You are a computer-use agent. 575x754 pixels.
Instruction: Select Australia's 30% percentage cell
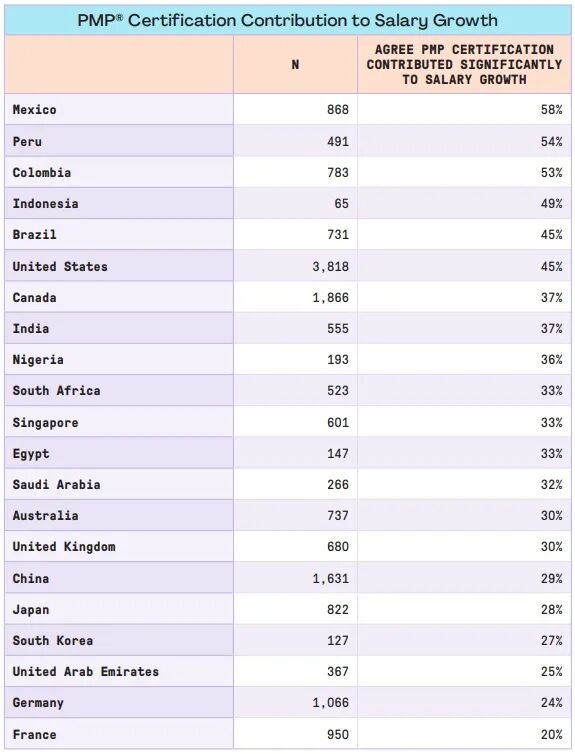pyautogui.click(x=464, y=515)
